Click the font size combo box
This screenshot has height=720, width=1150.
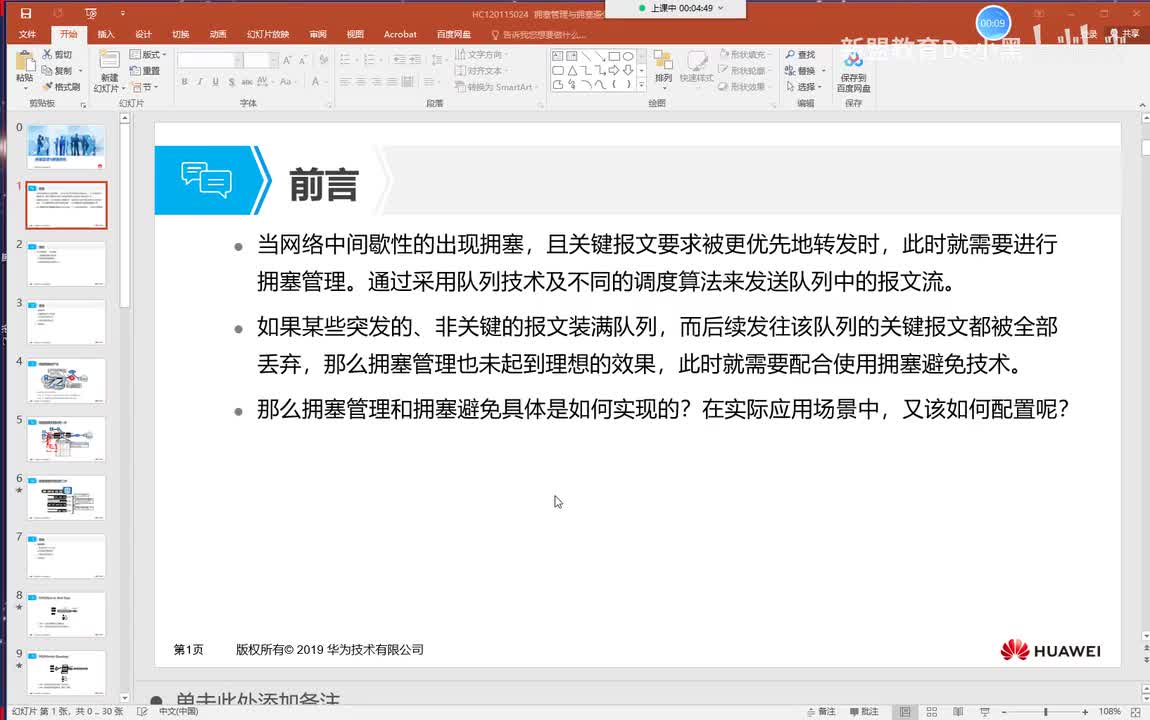tap(260, 60)
